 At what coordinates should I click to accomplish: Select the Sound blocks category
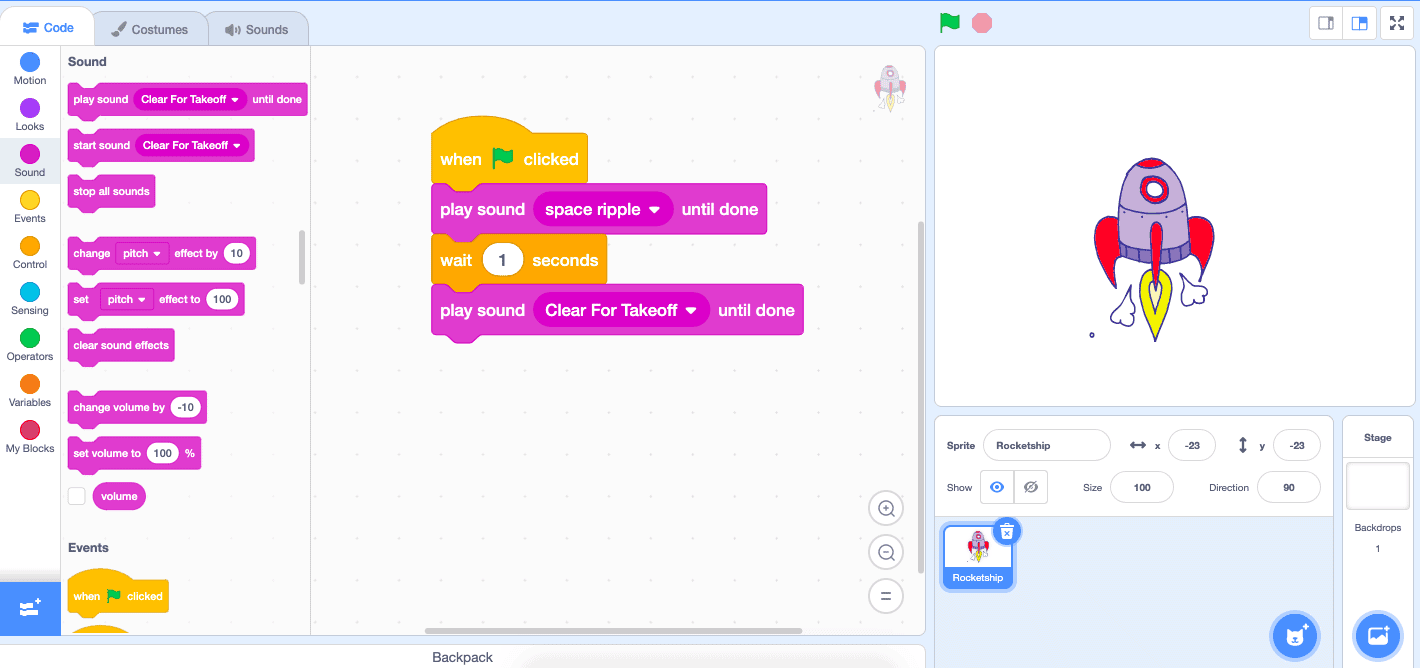point(29,160)
